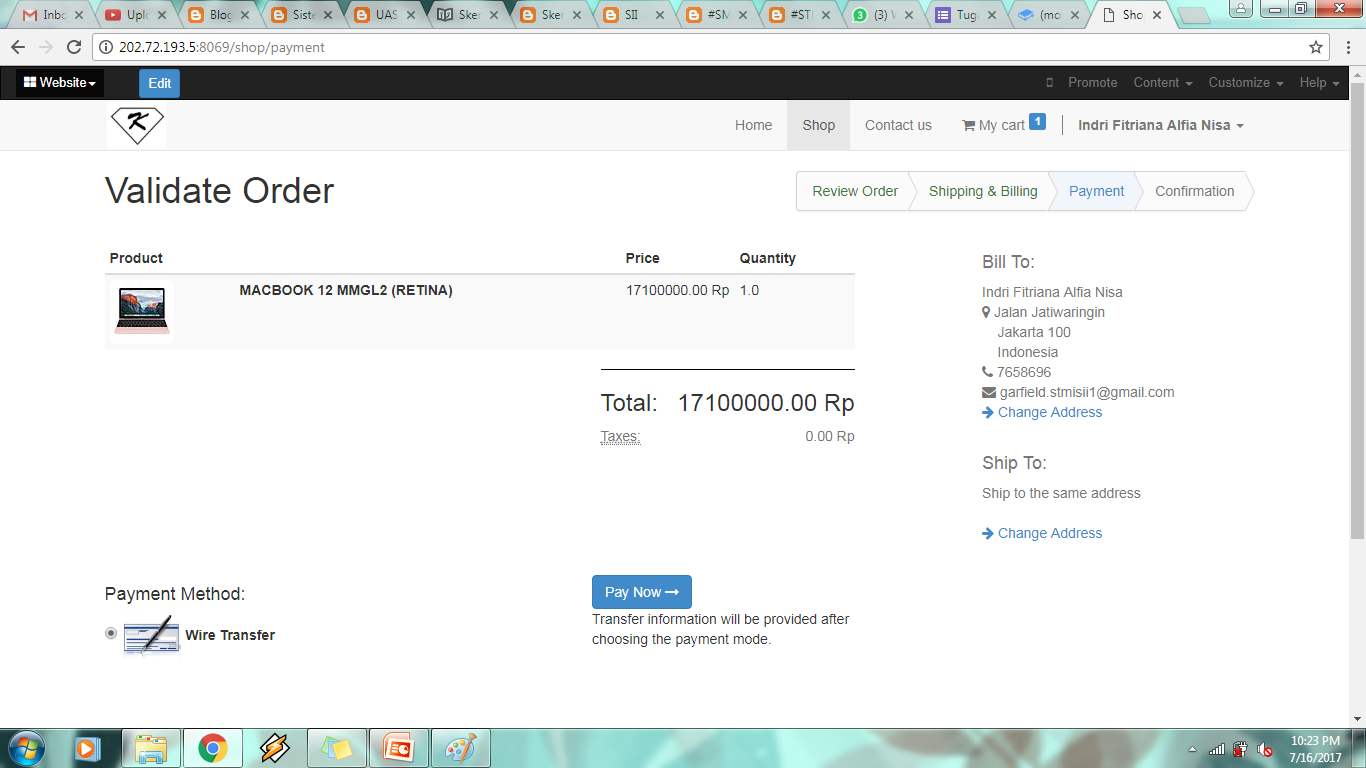1366x768 pixels.
Task: Open Chrome from the Windows taskbar
Action: [212, 748]
